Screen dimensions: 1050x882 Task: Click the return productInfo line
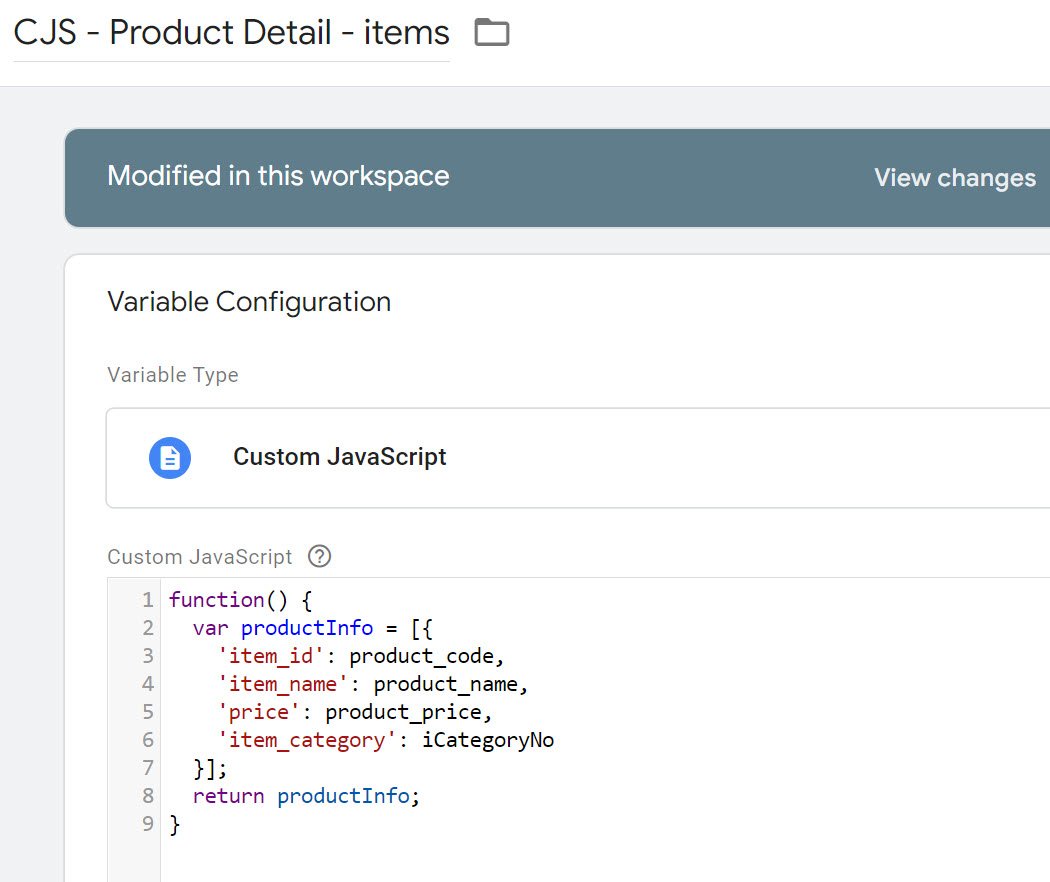coord(302,796)
